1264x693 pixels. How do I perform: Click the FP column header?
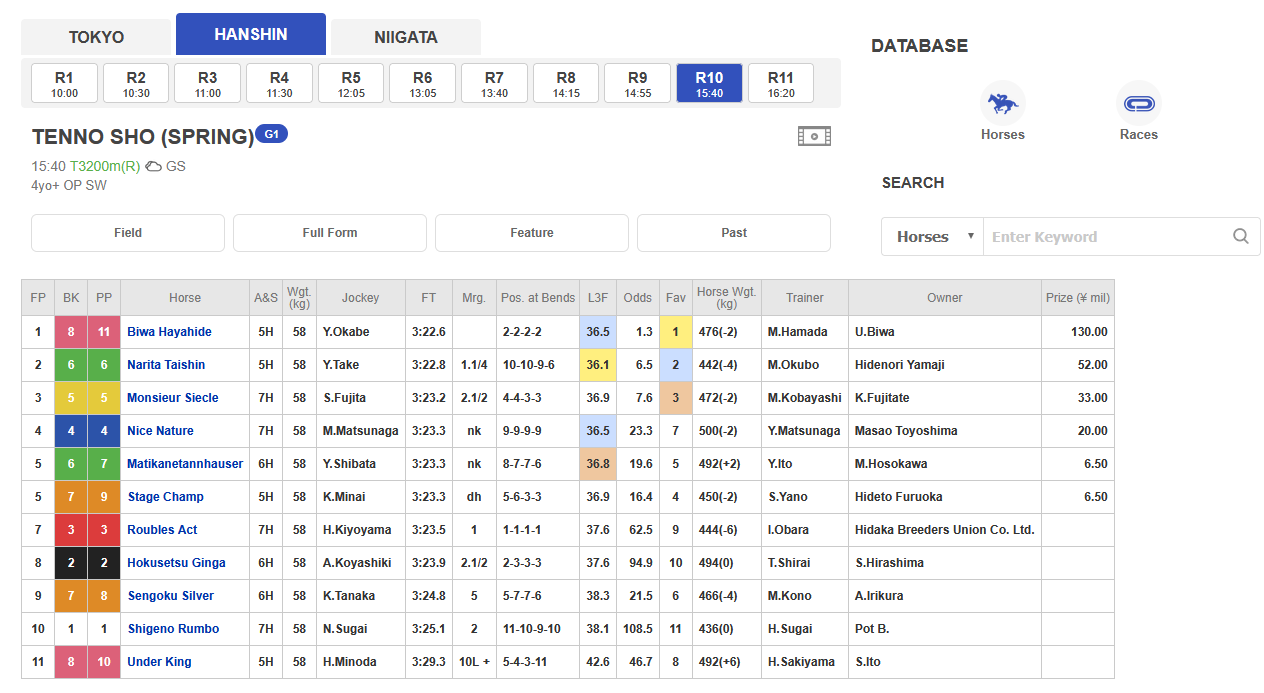pos(38,298)
